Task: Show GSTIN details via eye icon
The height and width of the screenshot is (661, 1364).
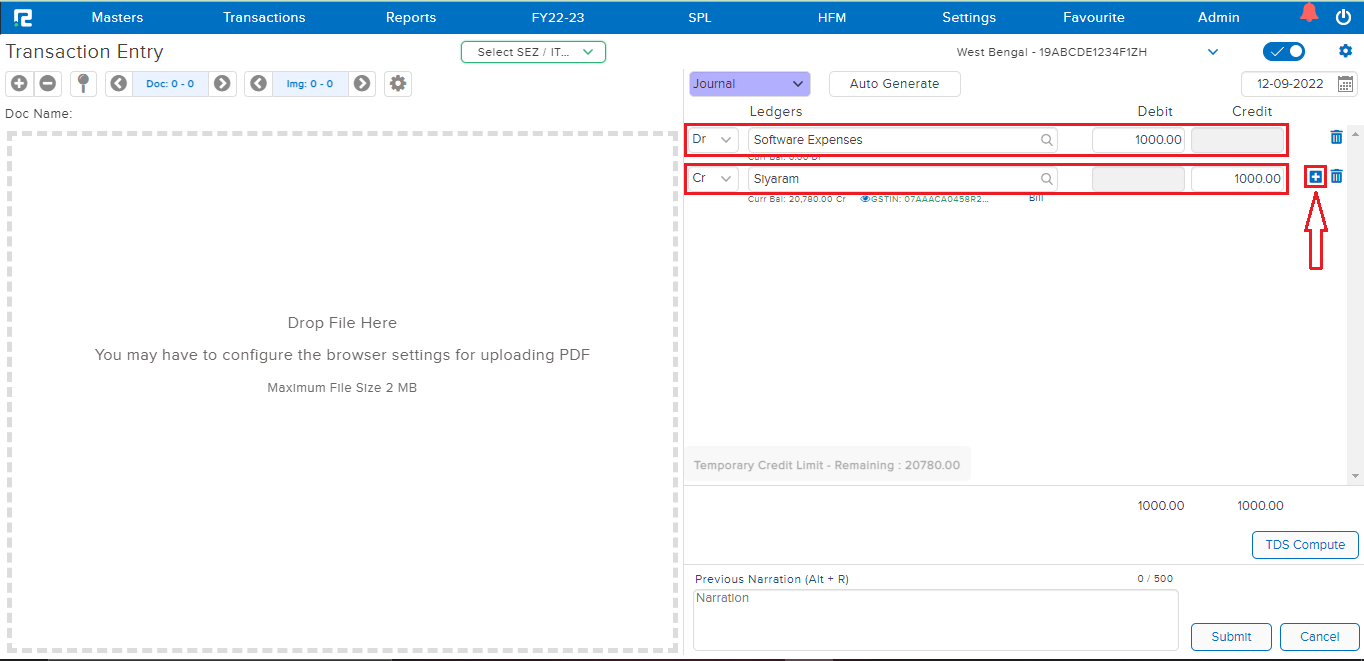Action: pos(865,199)
